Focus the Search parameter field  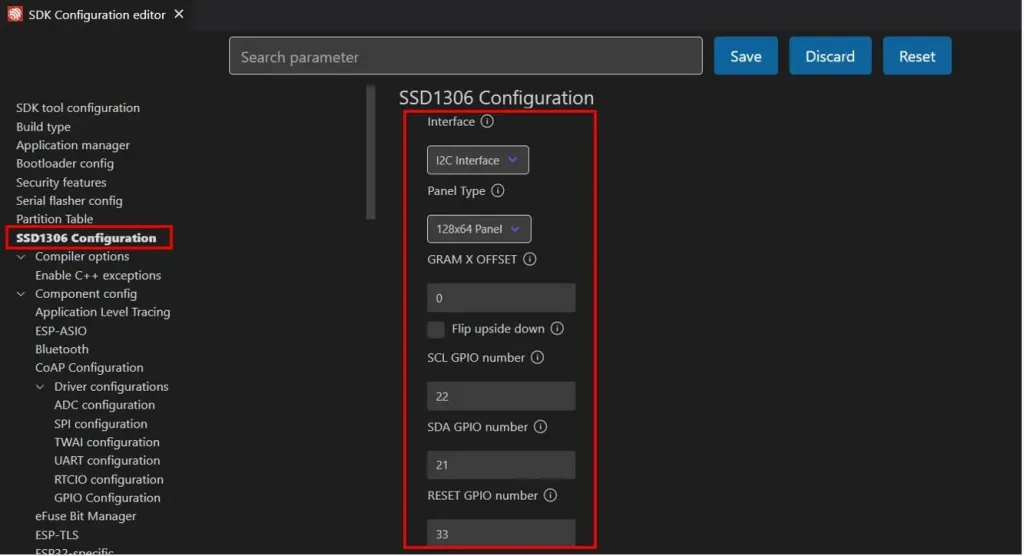(466, 56)
